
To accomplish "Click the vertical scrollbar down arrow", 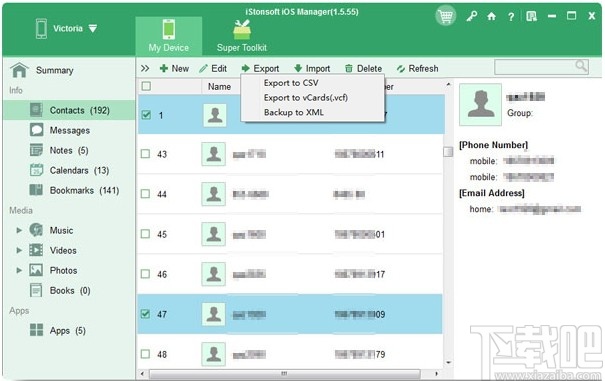I will [x=448, y=362].
